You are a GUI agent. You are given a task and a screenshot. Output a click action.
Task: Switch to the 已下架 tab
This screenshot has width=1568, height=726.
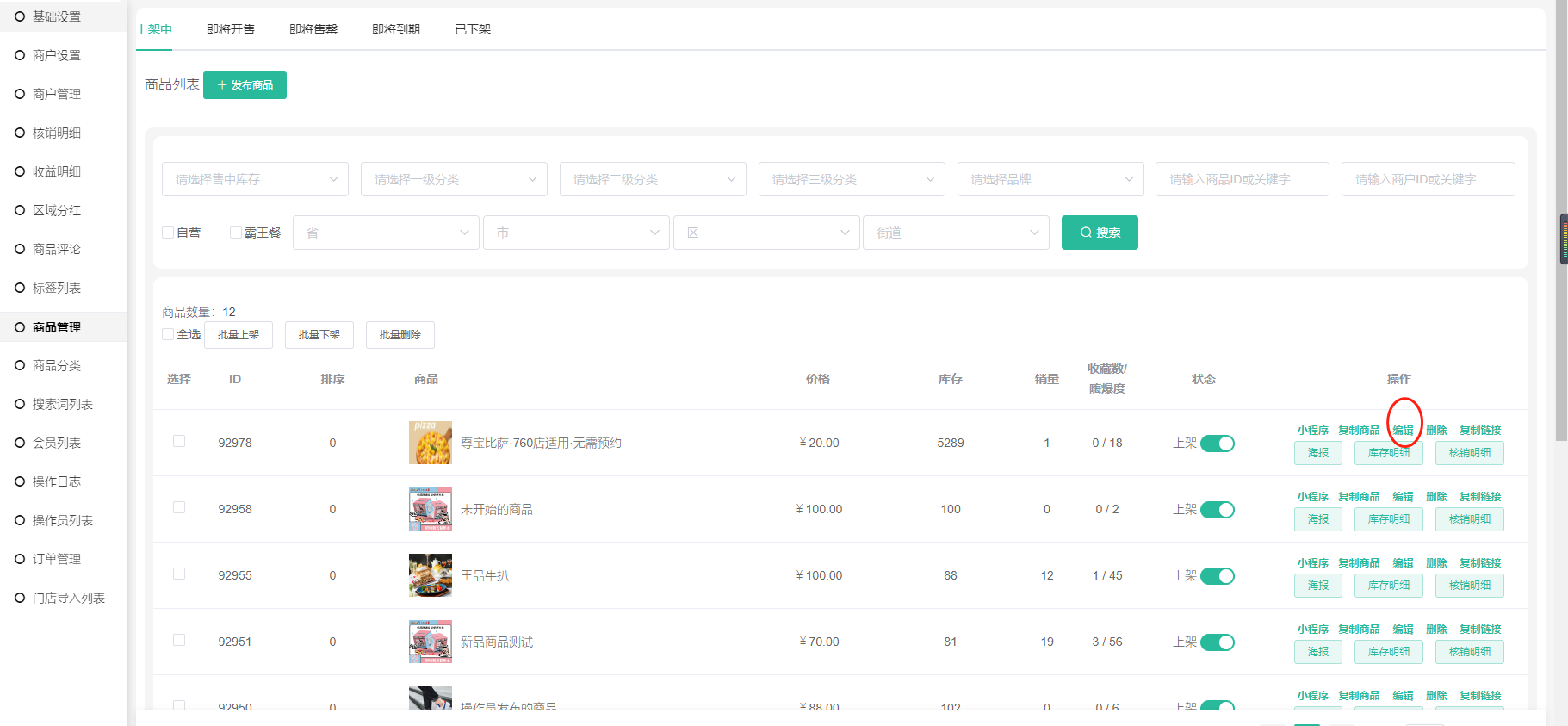(473, 29)
